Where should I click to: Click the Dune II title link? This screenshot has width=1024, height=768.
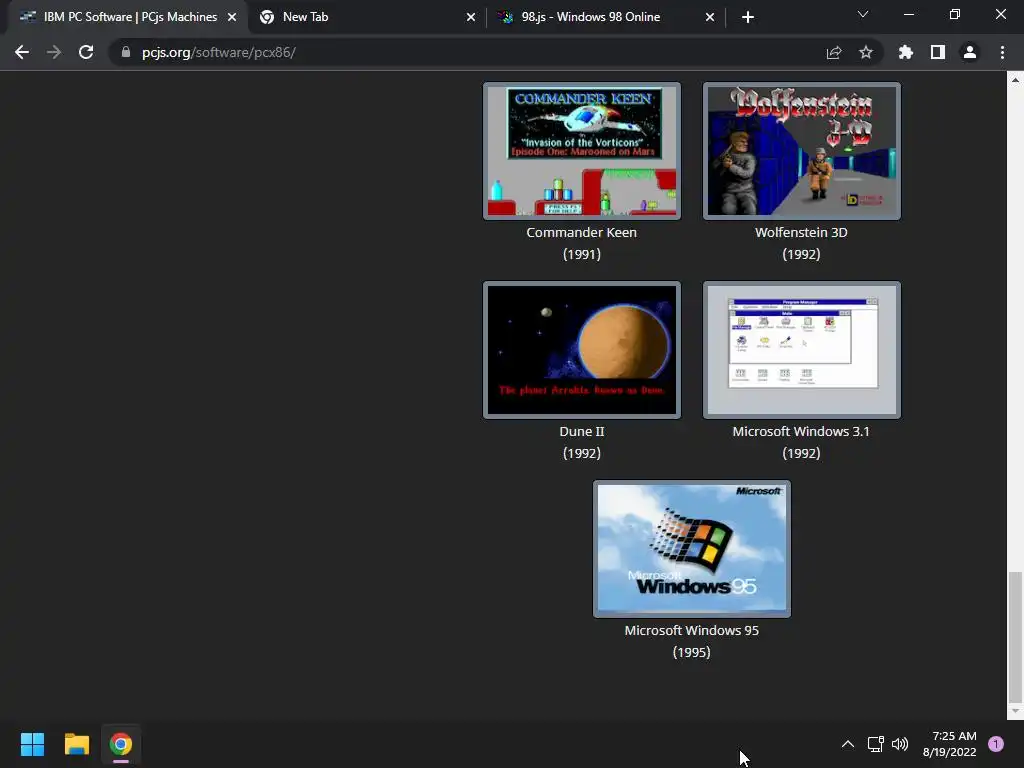point(582,432)
